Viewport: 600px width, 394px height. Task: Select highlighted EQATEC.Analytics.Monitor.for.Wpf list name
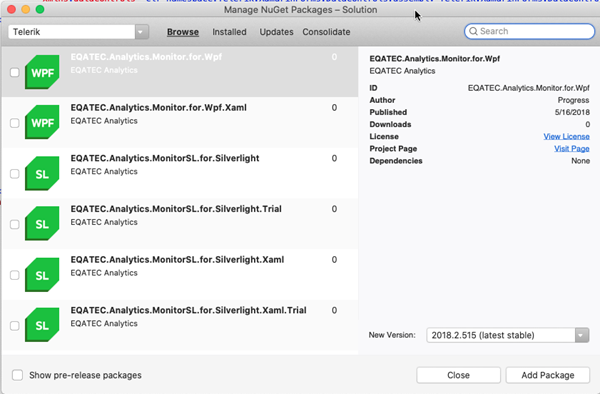pyautogui.click(x=146, y=57)
